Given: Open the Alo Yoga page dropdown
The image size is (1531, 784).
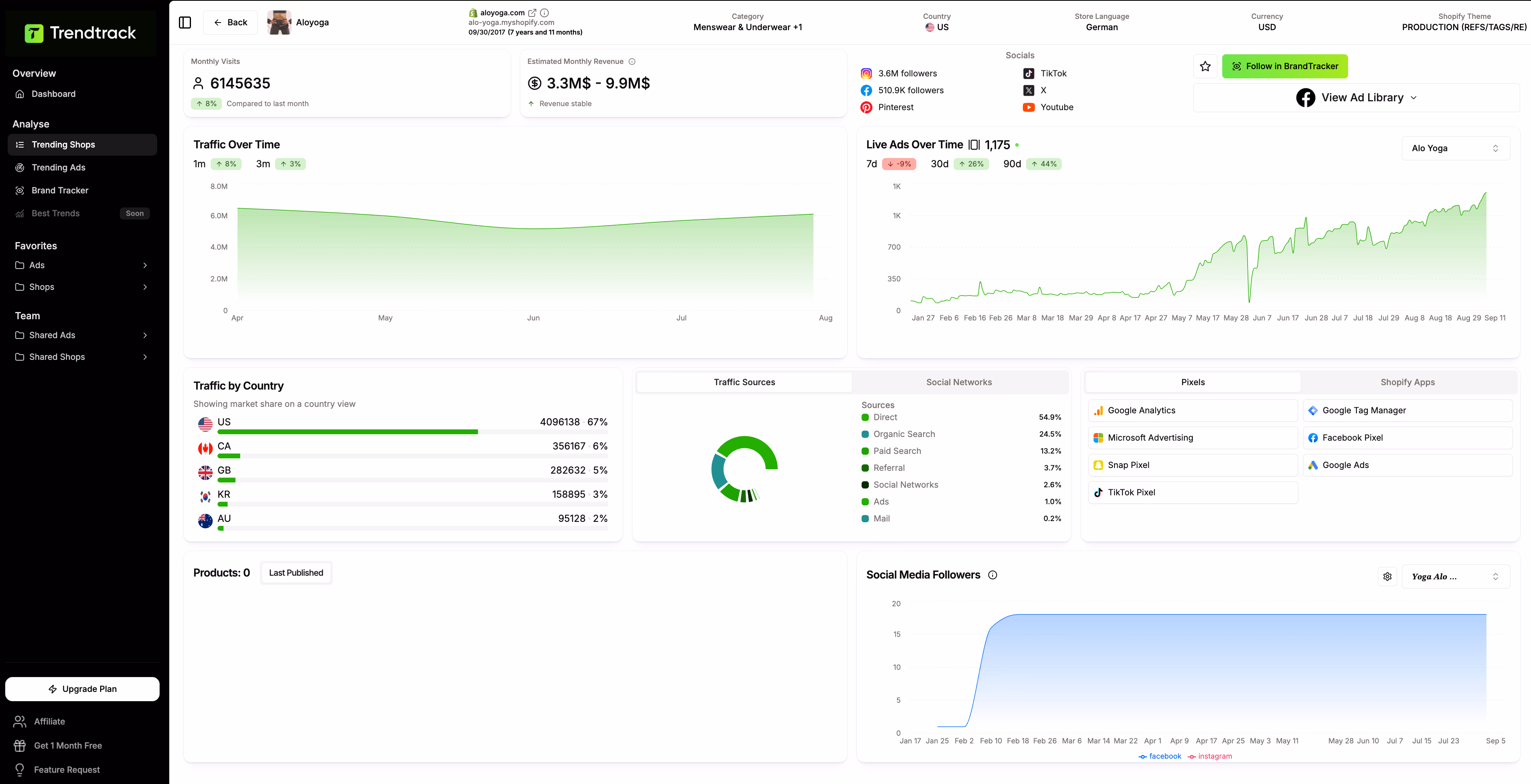Looking at the screenshot, I should (1455, 149).
